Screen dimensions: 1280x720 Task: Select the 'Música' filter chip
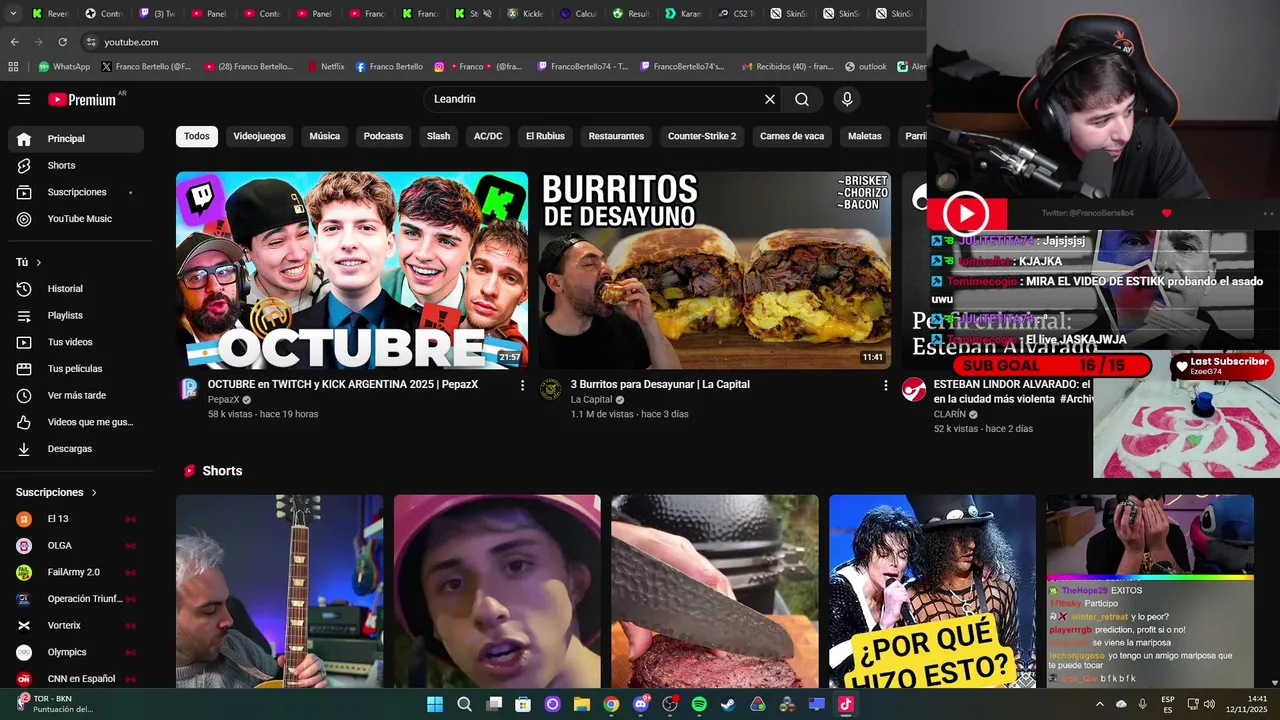325,136
